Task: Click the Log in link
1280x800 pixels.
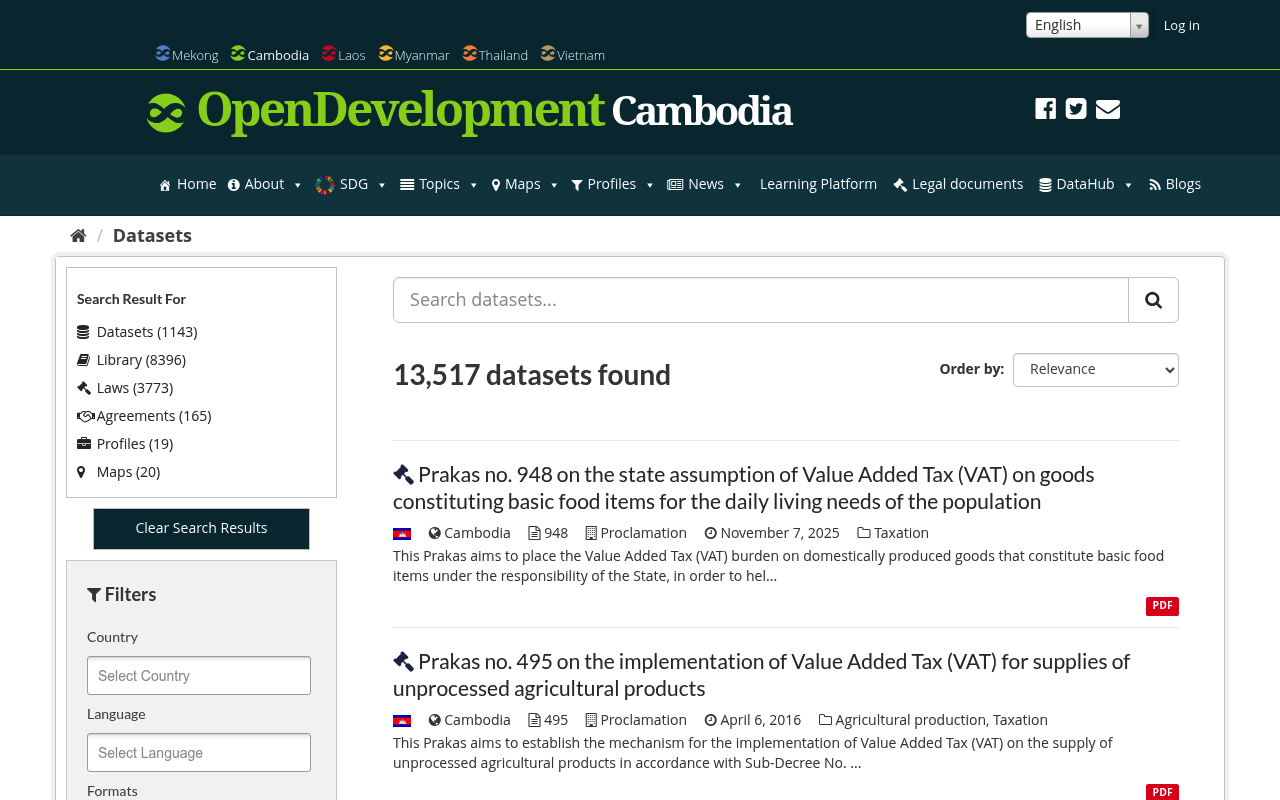Action: 1181,25
